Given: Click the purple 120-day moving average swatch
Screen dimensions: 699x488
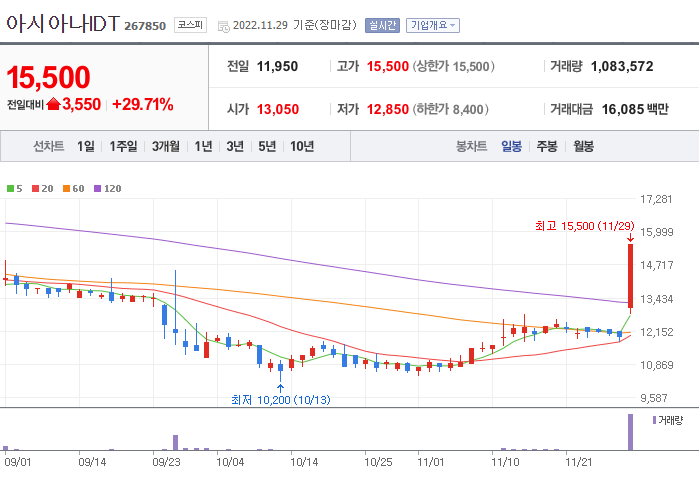Looking at the screenshot, I should (x=98, y=189).
